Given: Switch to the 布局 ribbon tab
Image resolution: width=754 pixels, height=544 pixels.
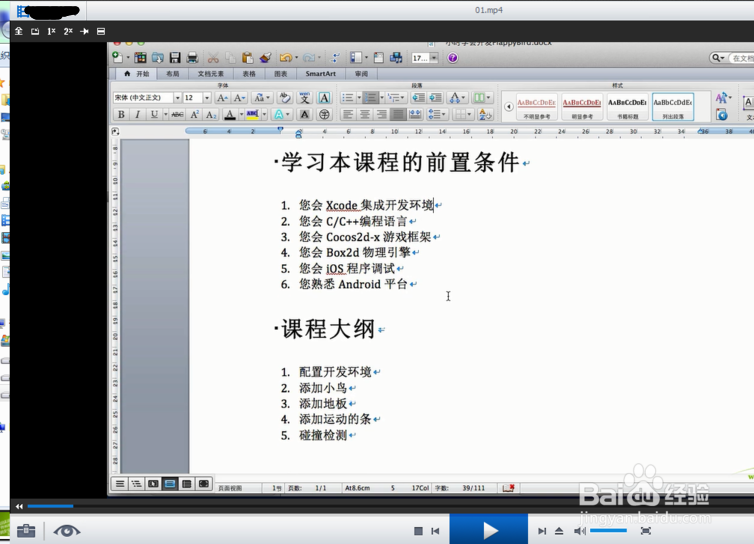Looking at the screenshot, I should pyautogui.click(x=173, y=74).
